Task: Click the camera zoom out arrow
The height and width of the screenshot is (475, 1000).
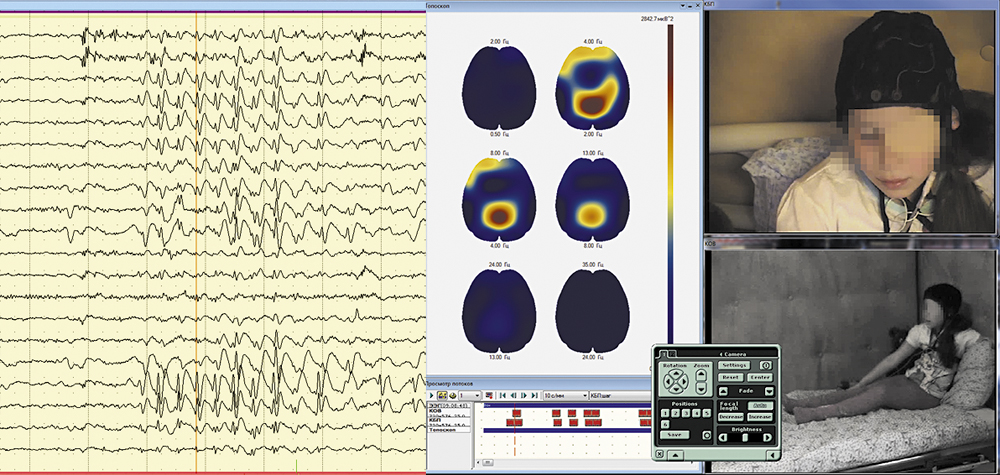Action: (701, 389)
